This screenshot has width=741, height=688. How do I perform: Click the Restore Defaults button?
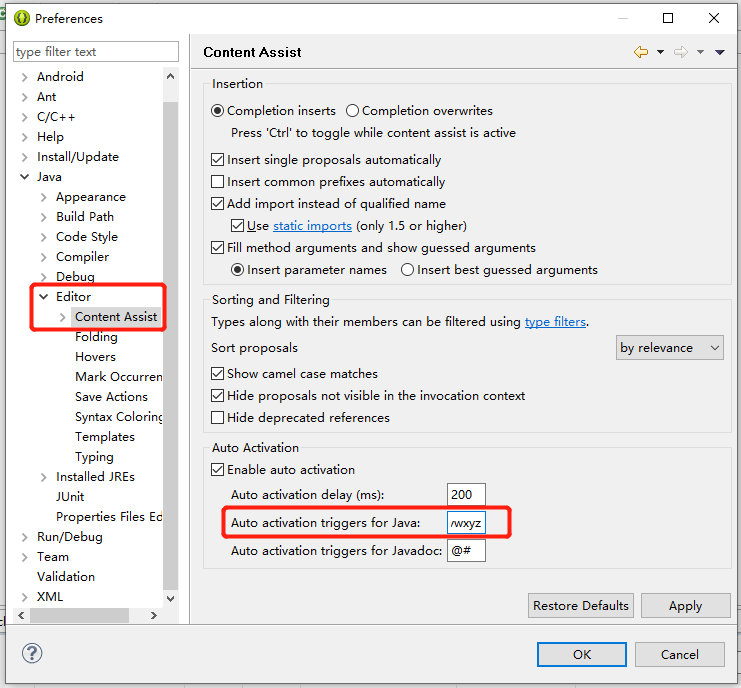581,605
